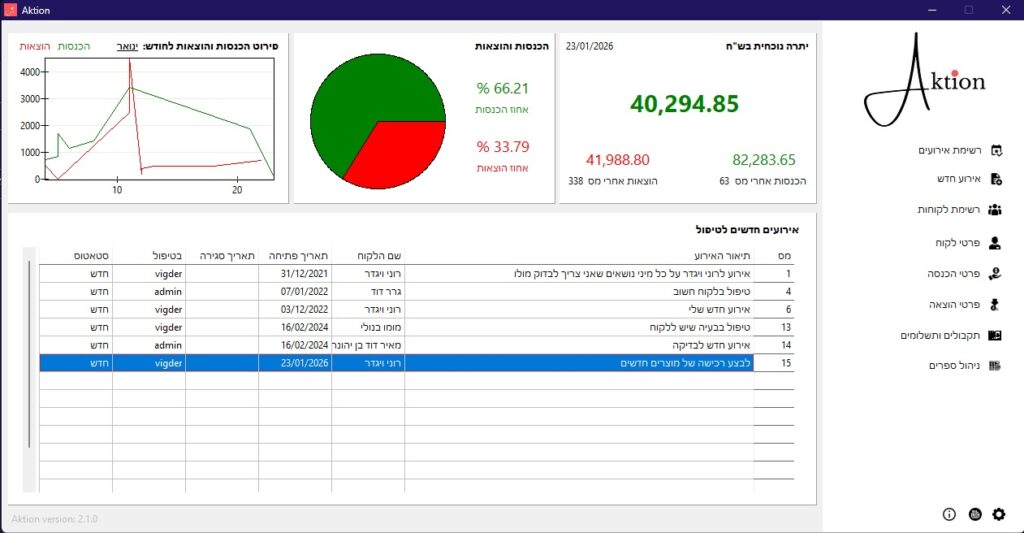Click the income amount 82,283.65

pos(763,160)
